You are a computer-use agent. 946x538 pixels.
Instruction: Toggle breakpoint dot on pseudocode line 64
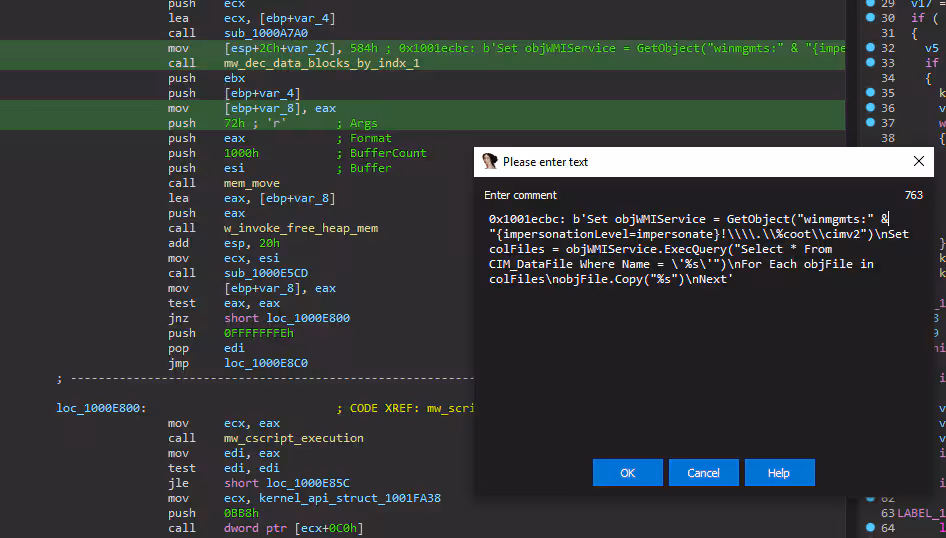click(870, 528)
